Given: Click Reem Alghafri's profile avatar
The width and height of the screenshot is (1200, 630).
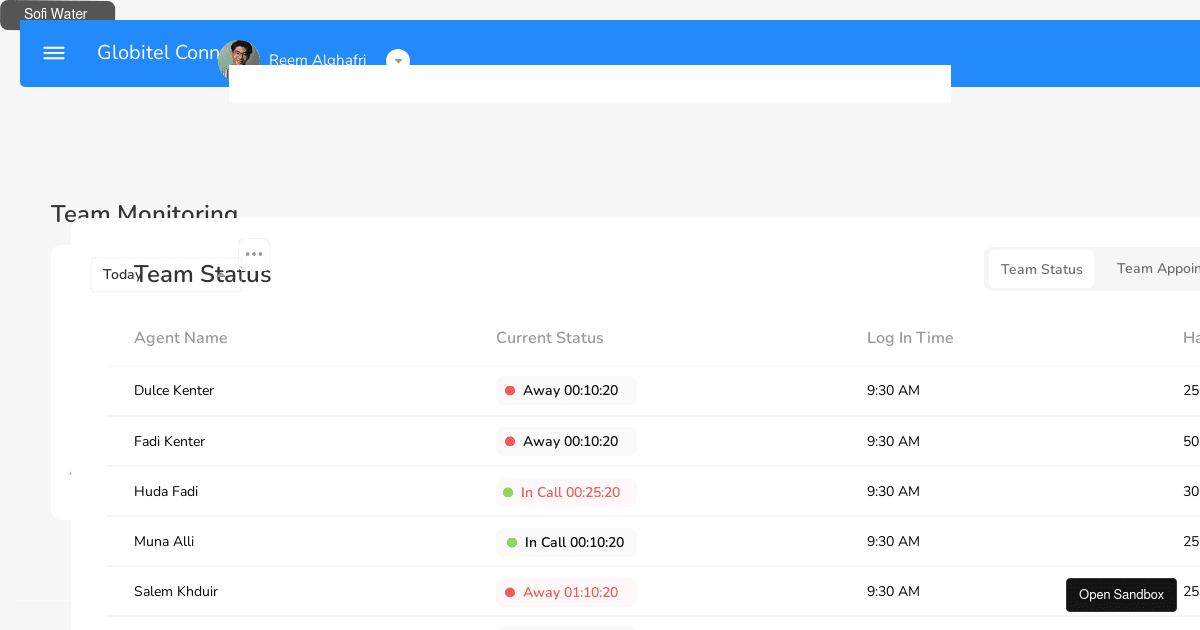Looking at the screenshot, I should (238, 58).
